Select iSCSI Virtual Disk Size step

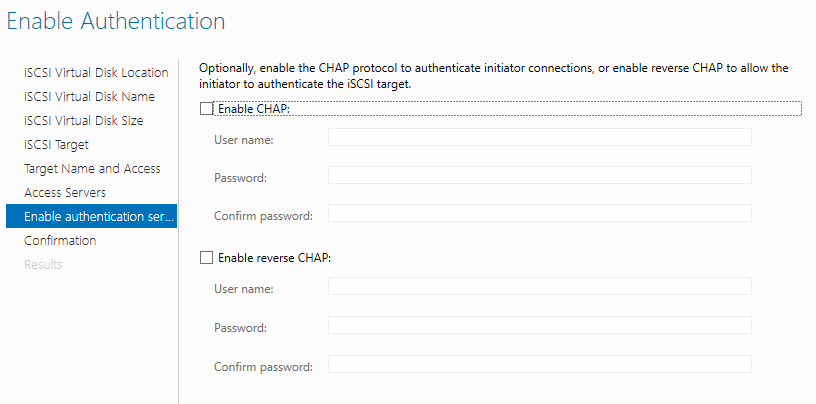click(x=84, y=120)
